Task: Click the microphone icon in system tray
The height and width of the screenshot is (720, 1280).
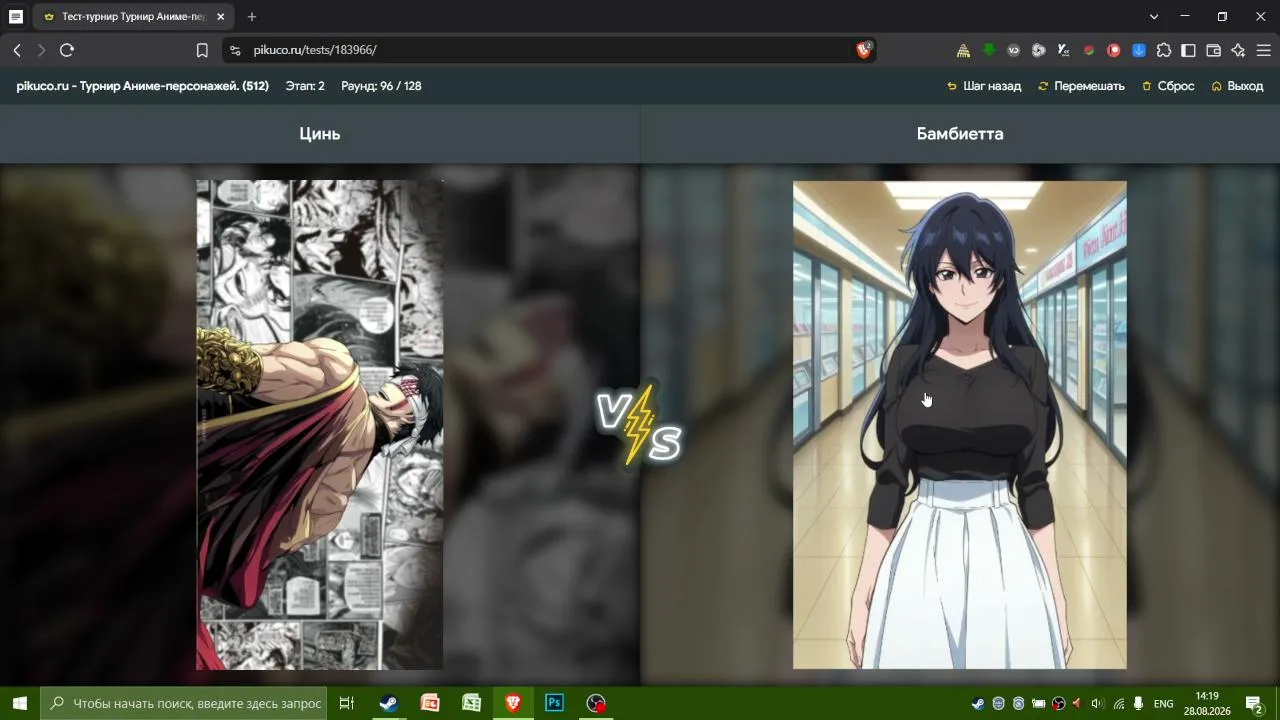Action: coord(1138,703)
